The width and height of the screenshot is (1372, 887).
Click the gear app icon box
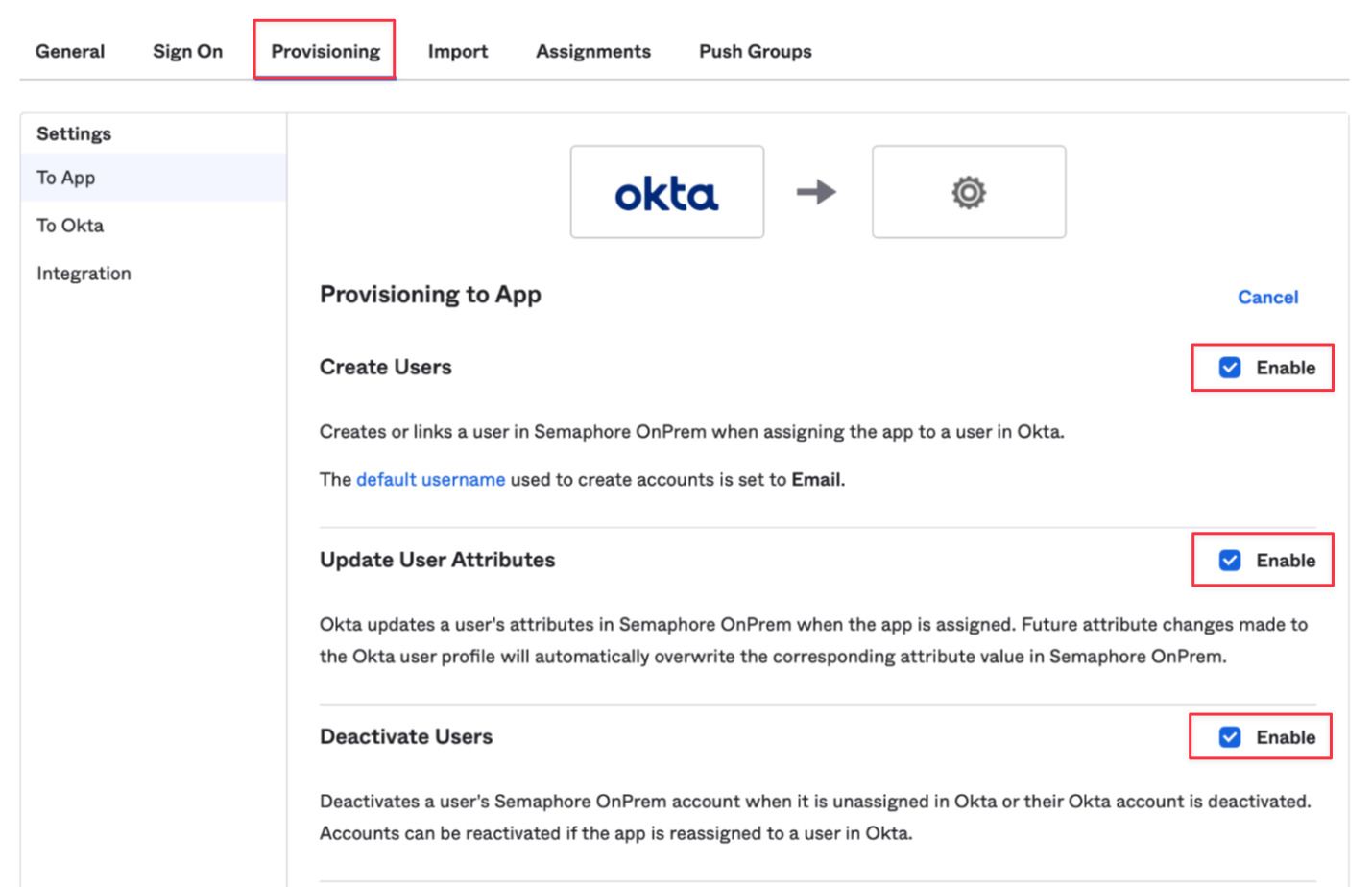969,192
